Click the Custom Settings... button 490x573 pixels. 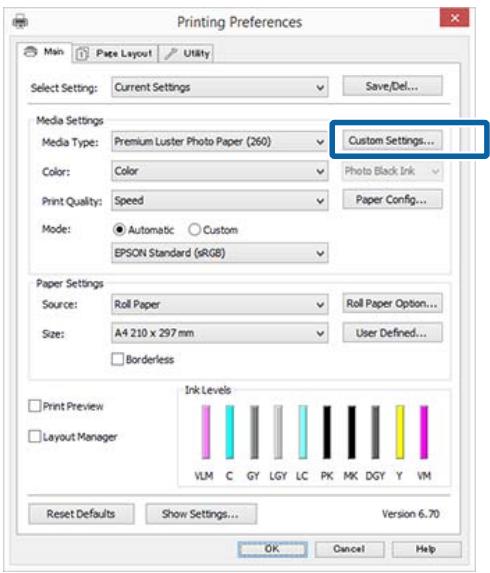tap(392, 141)
